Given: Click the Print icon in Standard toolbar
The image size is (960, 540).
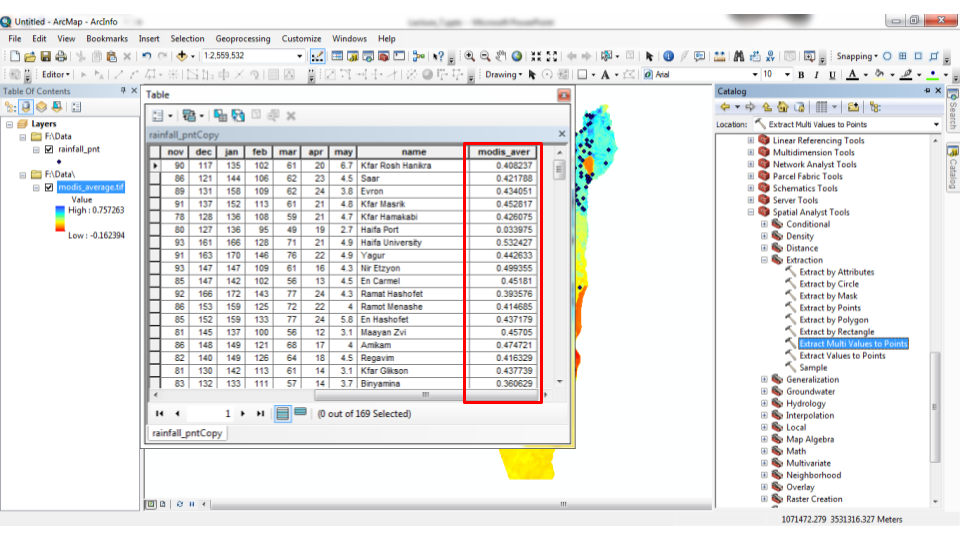Looking at the screenshot, I should coord(61,56).
